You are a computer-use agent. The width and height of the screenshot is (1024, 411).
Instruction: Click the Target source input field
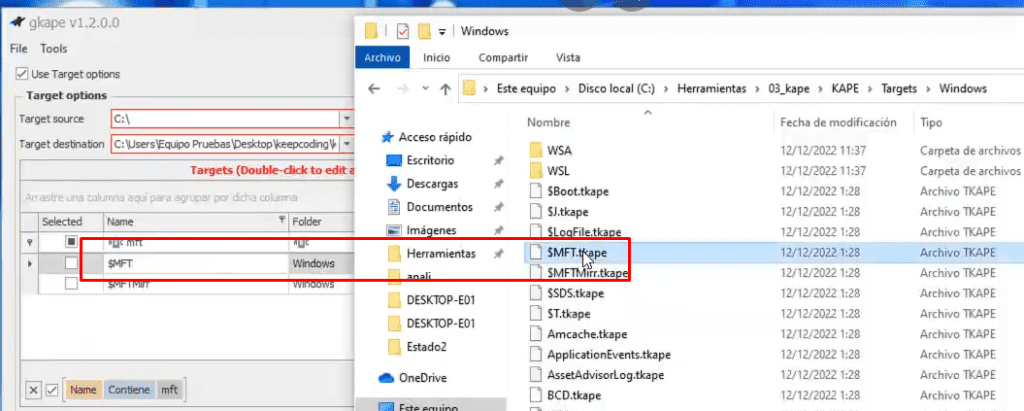225,119
